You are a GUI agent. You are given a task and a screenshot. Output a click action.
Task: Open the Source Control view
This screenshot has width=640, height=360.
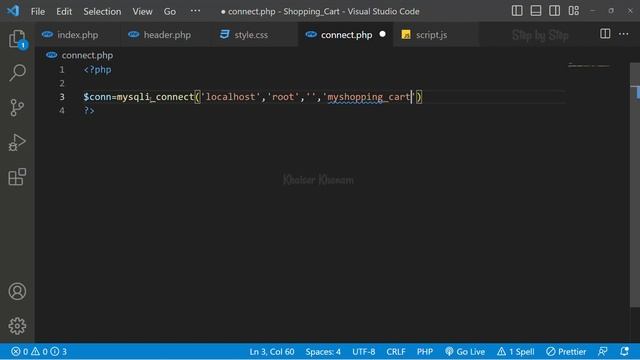[x=17, y=108]
